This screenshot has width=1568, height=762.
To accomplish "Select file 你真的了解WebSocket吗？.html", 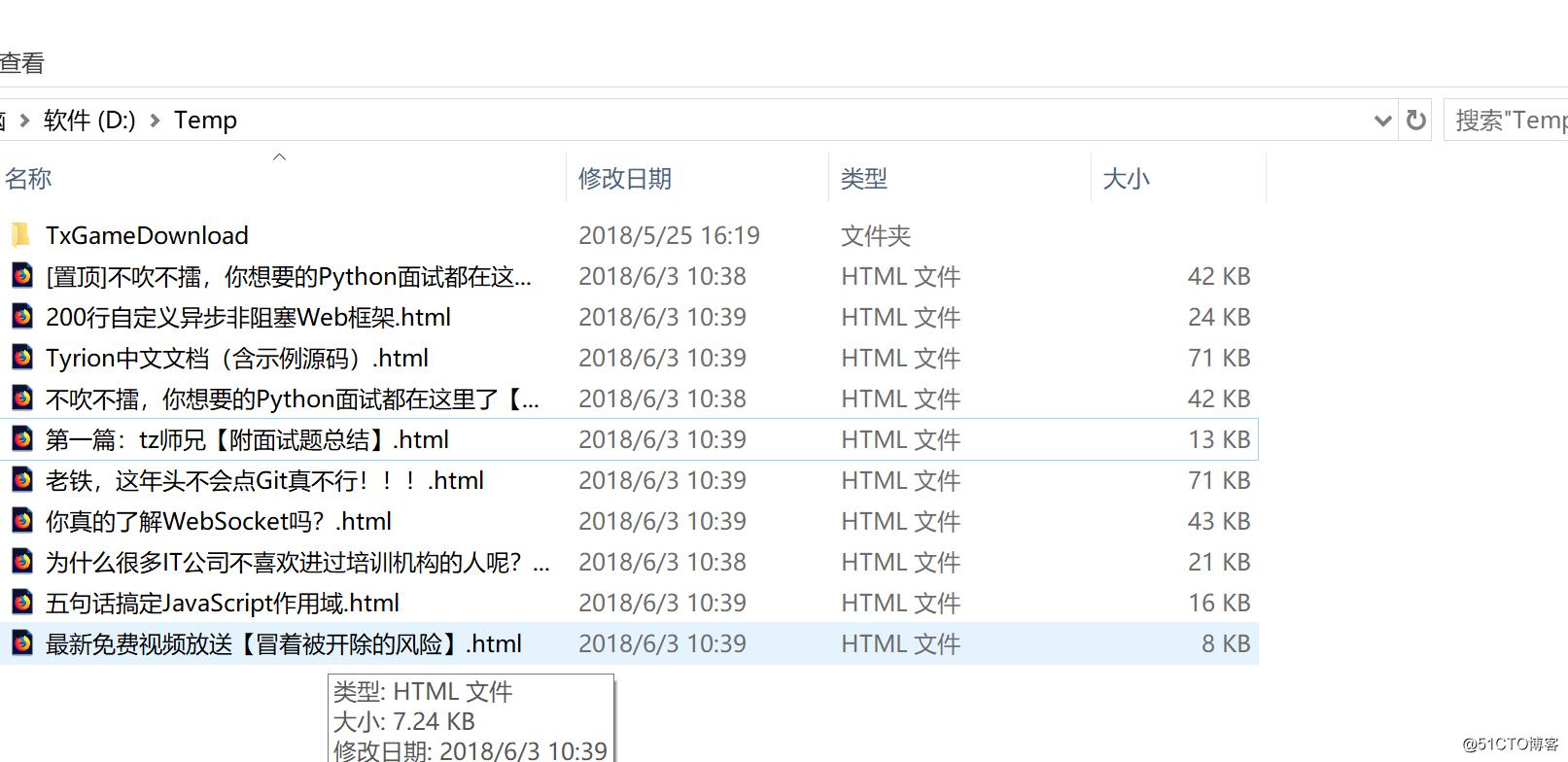I will pos(219,522).
